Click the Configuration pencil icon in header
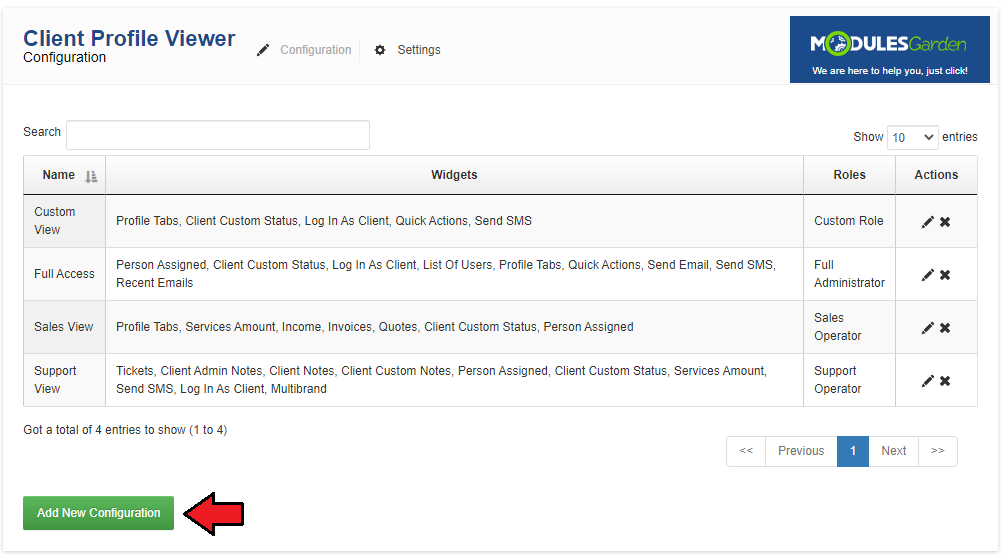Screen dimensions: 1005x556 [263, 50]
